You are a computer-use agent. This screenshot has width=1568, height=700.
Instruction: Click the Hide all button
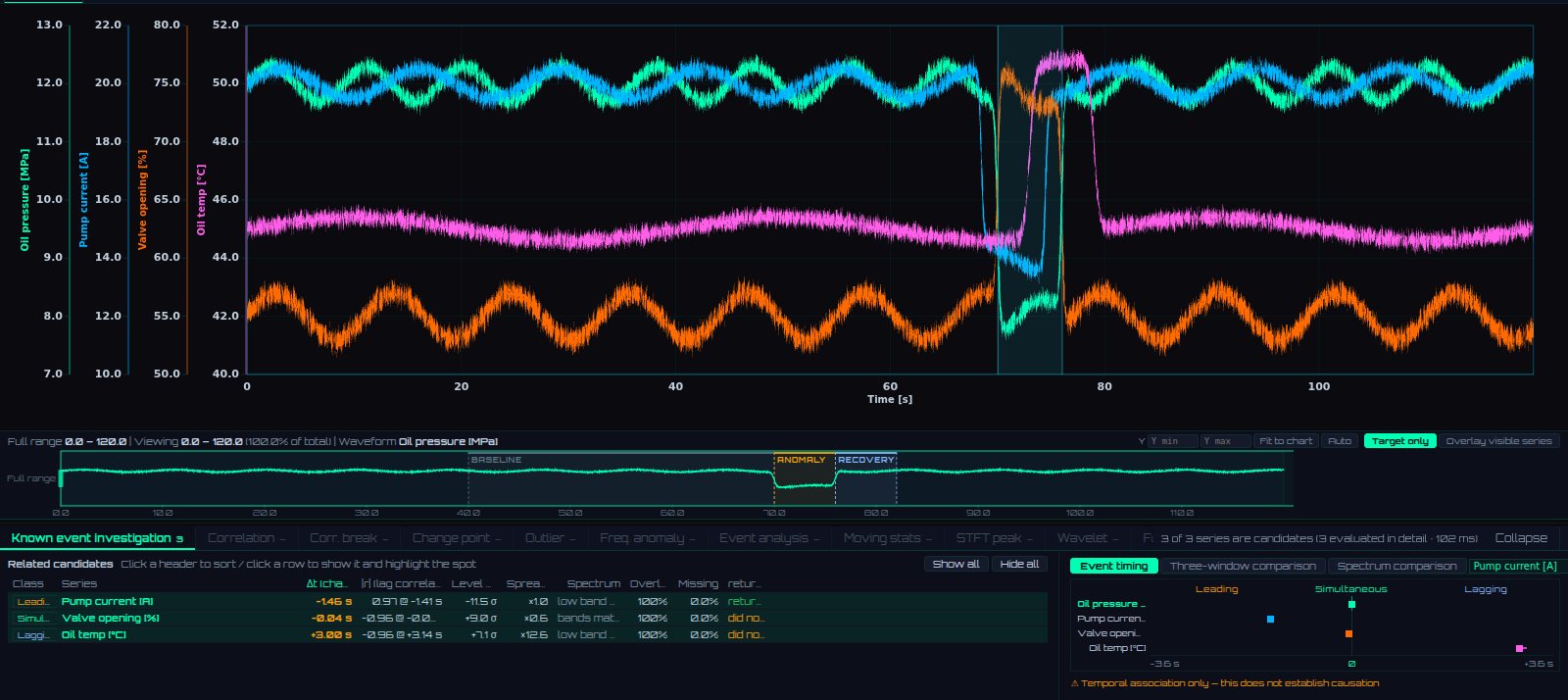[x=1019, y=564]
